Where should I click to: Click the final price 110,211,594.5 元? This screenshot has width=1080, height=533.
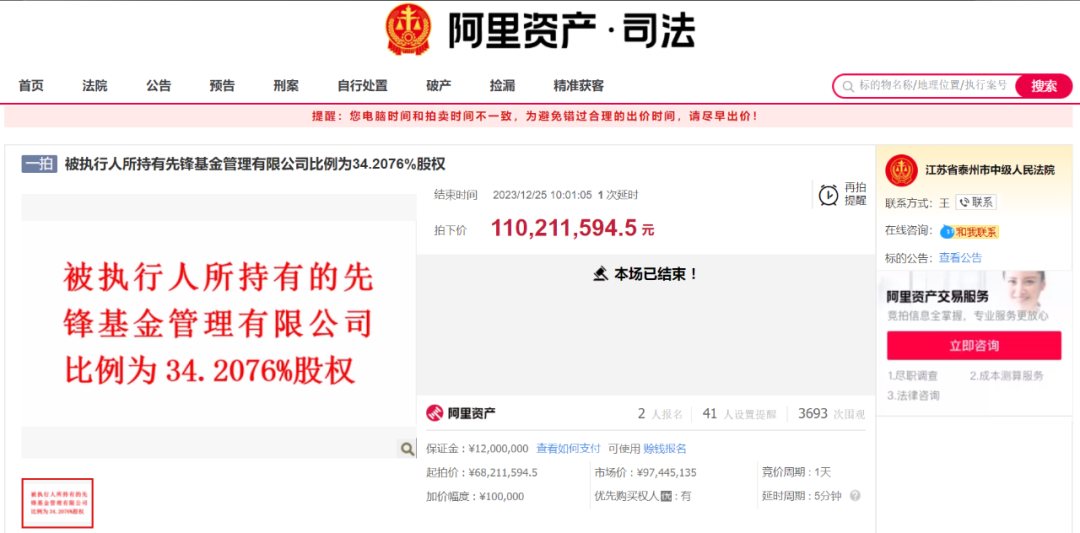coord(572,229)
